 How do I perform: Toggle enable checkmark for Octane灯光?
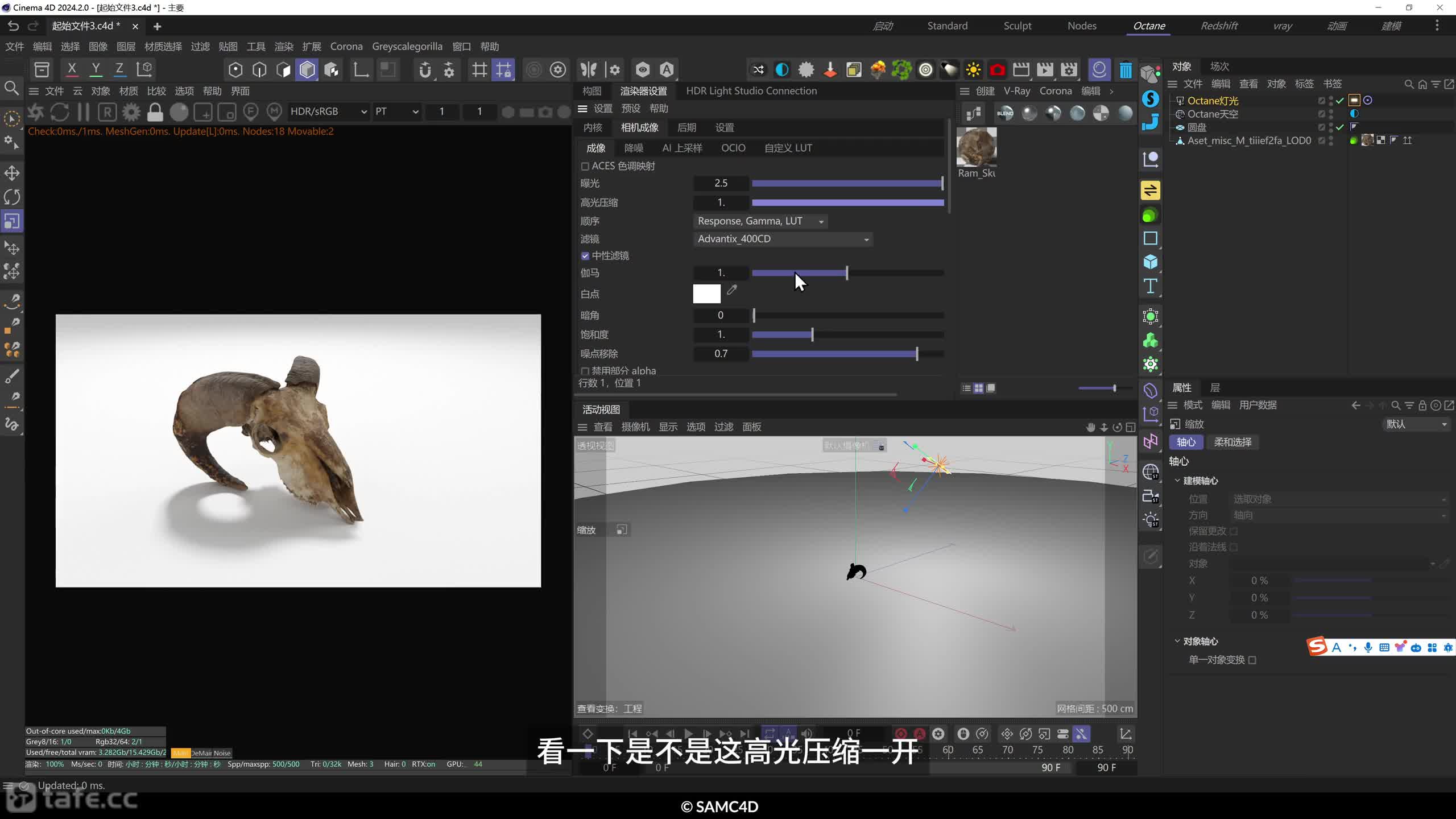pyautogui.click(x=1340, y=101)
